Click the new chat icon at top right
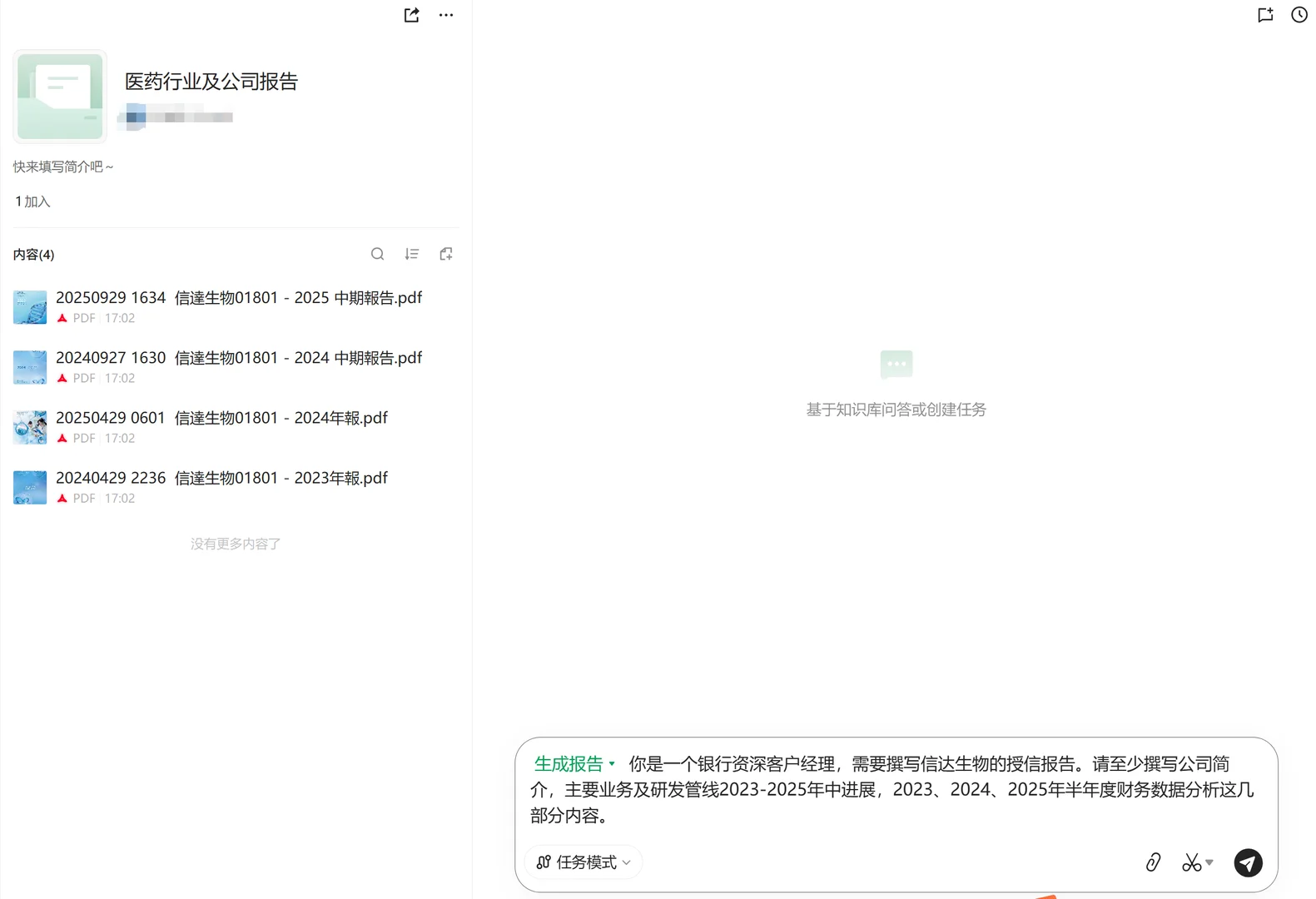 1265,15
